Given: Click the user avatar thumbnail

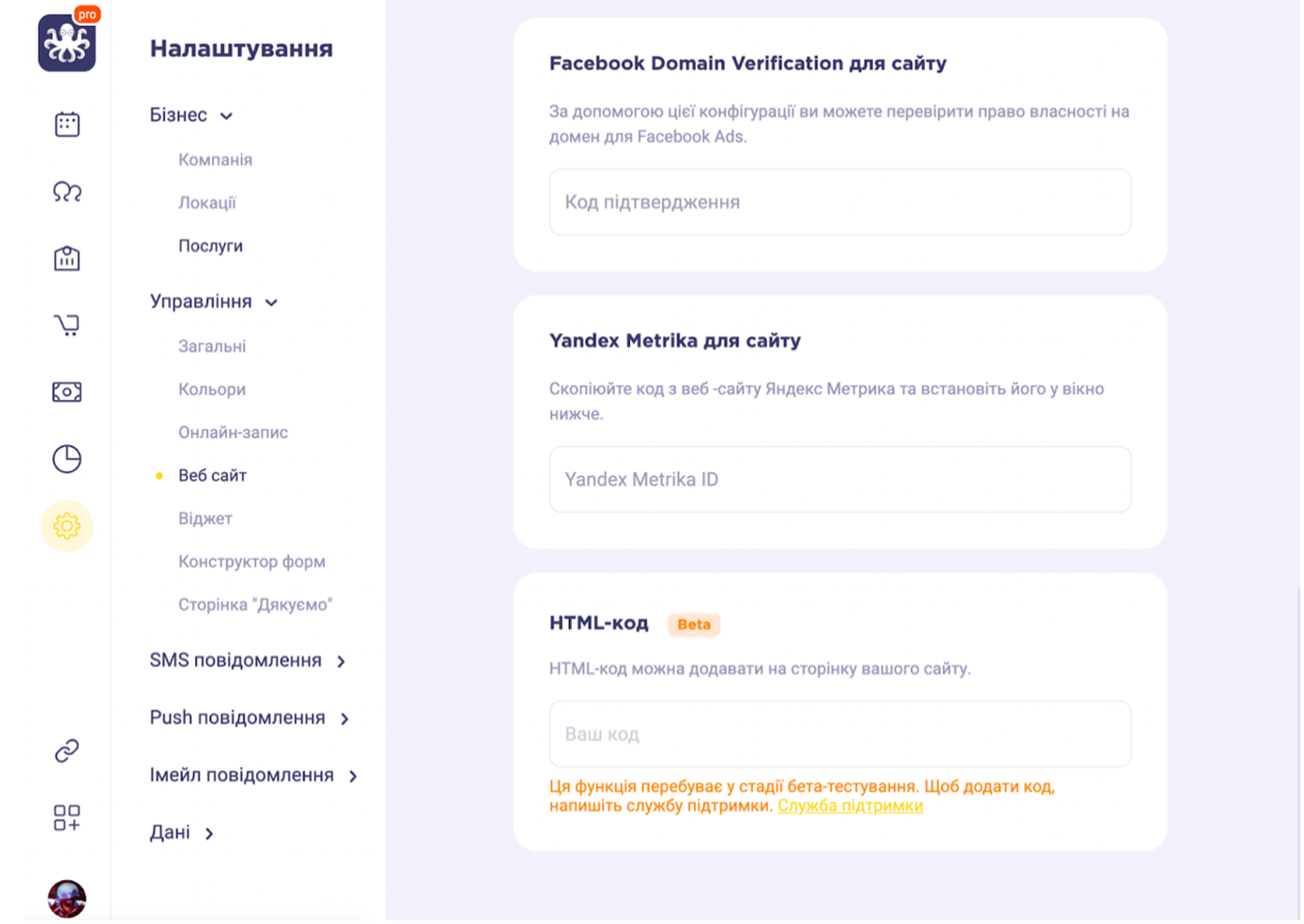Looking at the screenshot, I should 67,899.
